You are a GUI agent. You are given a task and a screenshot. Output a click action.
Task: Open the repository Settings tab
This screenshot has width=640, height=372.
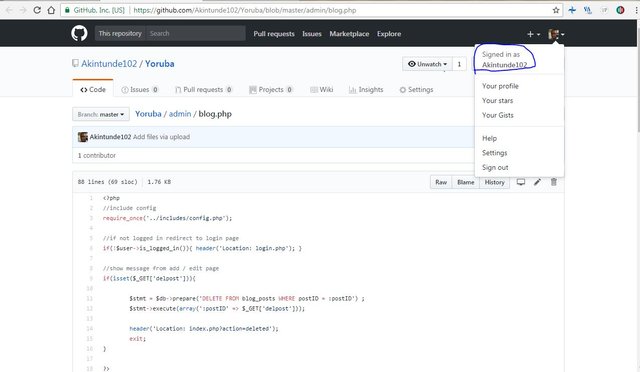click(x=416, y=89)
